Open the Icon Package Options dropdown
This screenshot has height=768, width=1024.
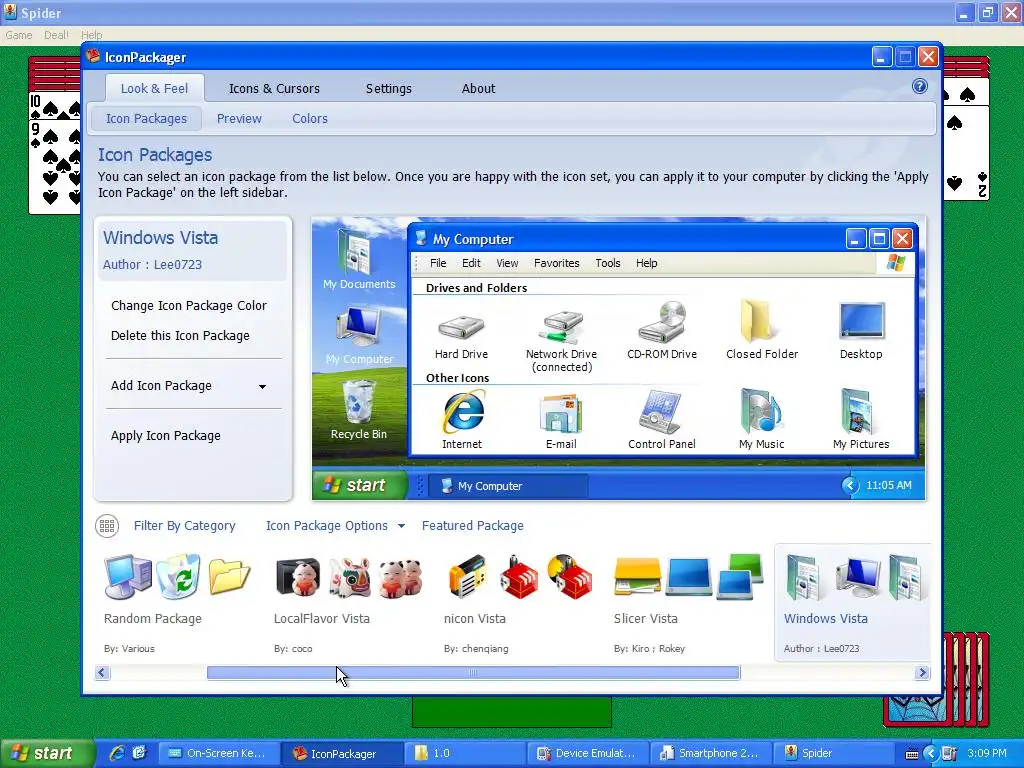[x=335, y=526]
